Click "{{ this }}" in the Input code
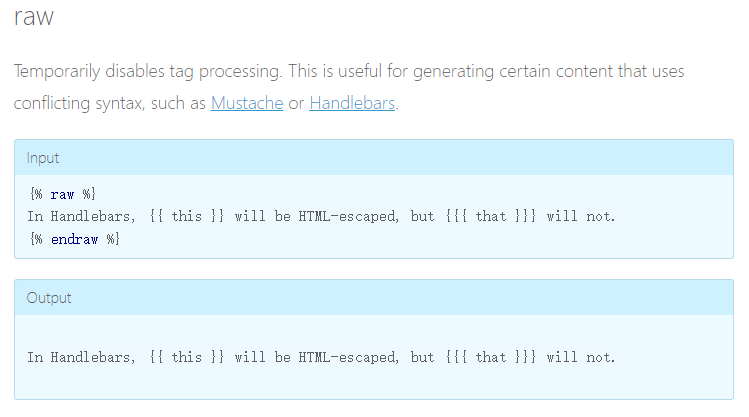This screenshot has height=417, width=749. (186, 216)
